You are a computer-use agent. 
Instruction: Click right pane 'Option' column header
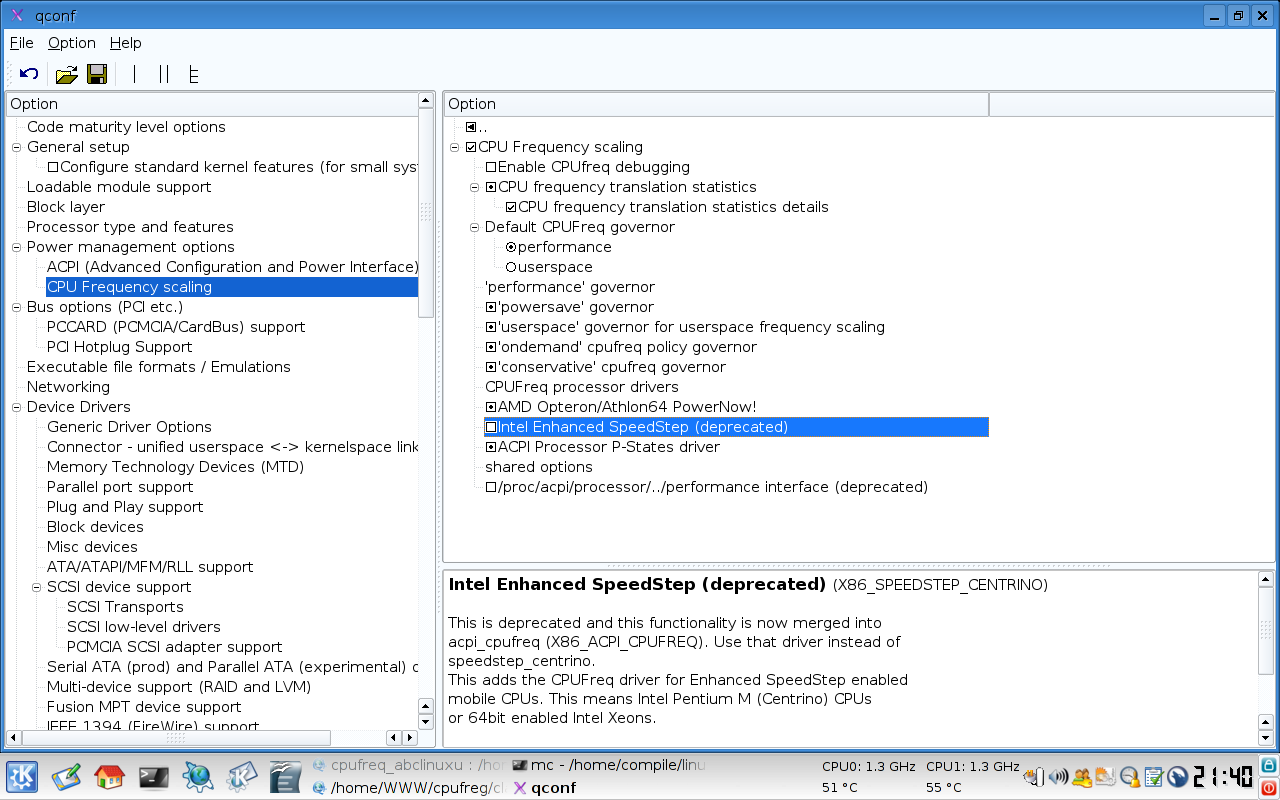[x=716, y=104]
